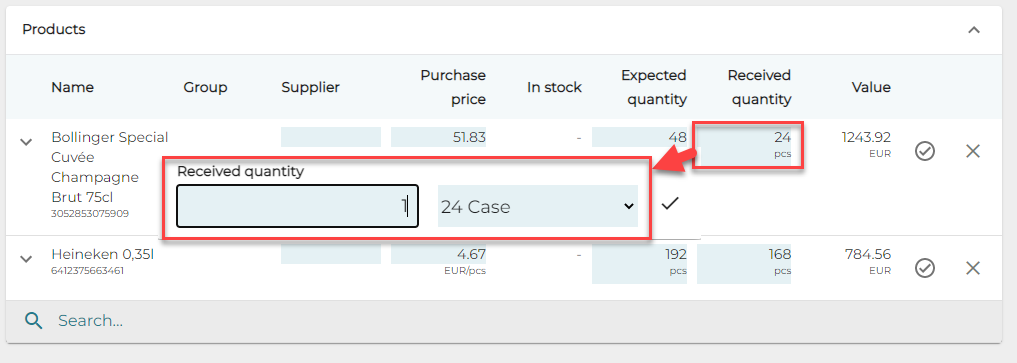The height and width of the screenshot is (363, 1017).
Task: Expand the Heineken 0,35l row
Action: [26, 259]
